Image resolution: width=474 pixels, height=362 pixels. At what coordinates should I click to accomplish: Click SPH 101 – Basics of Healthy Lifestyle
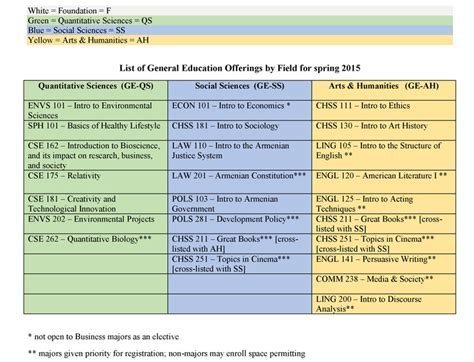tap(96, 130)
